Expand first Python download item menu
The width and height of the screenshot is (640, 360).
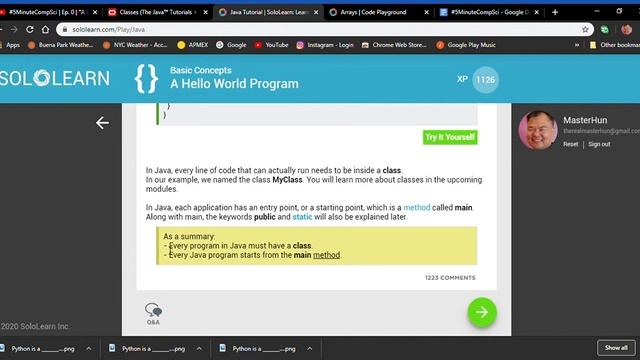tap(89, 349)
